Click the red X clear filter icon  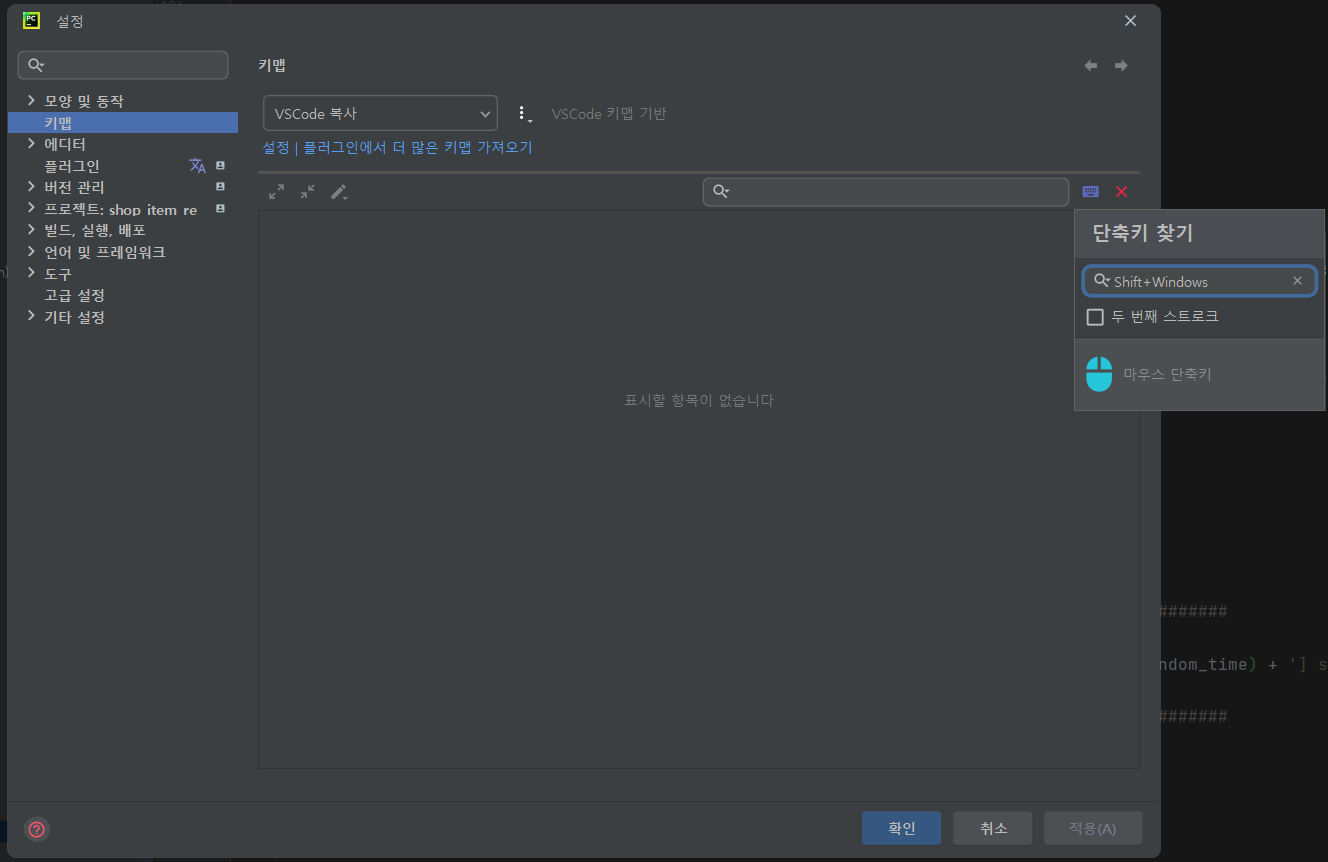1122,192
